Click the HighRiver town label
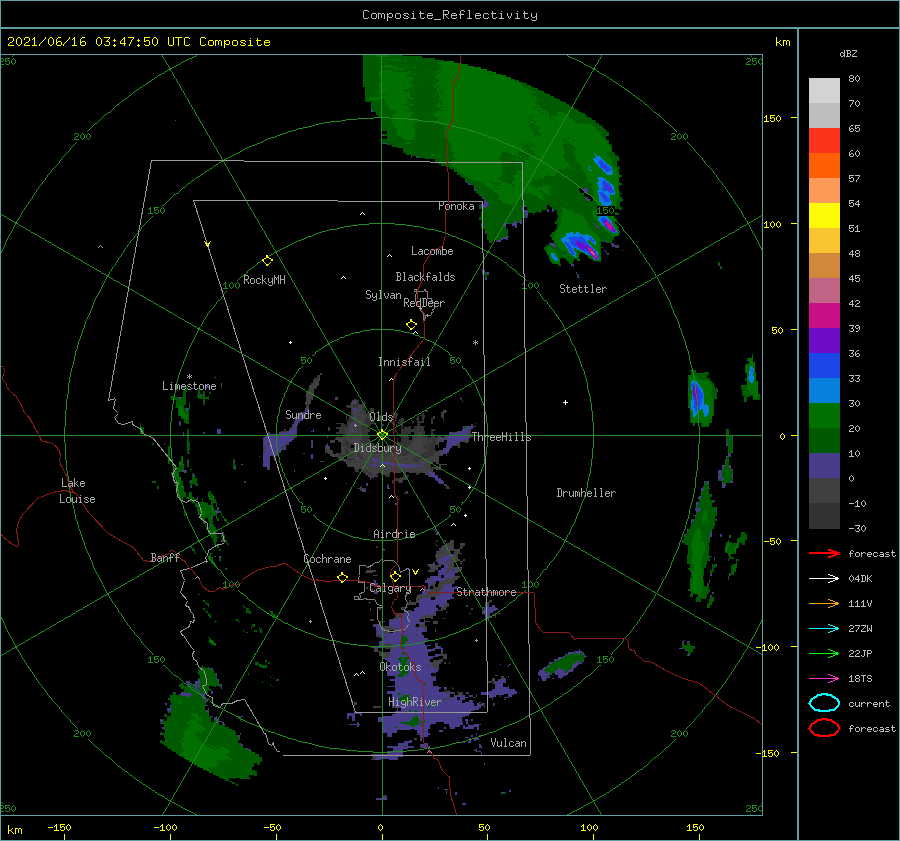Image resolution: width=900 pixels, height=841 pixels. pyautogui.click(x=415, y=702)
